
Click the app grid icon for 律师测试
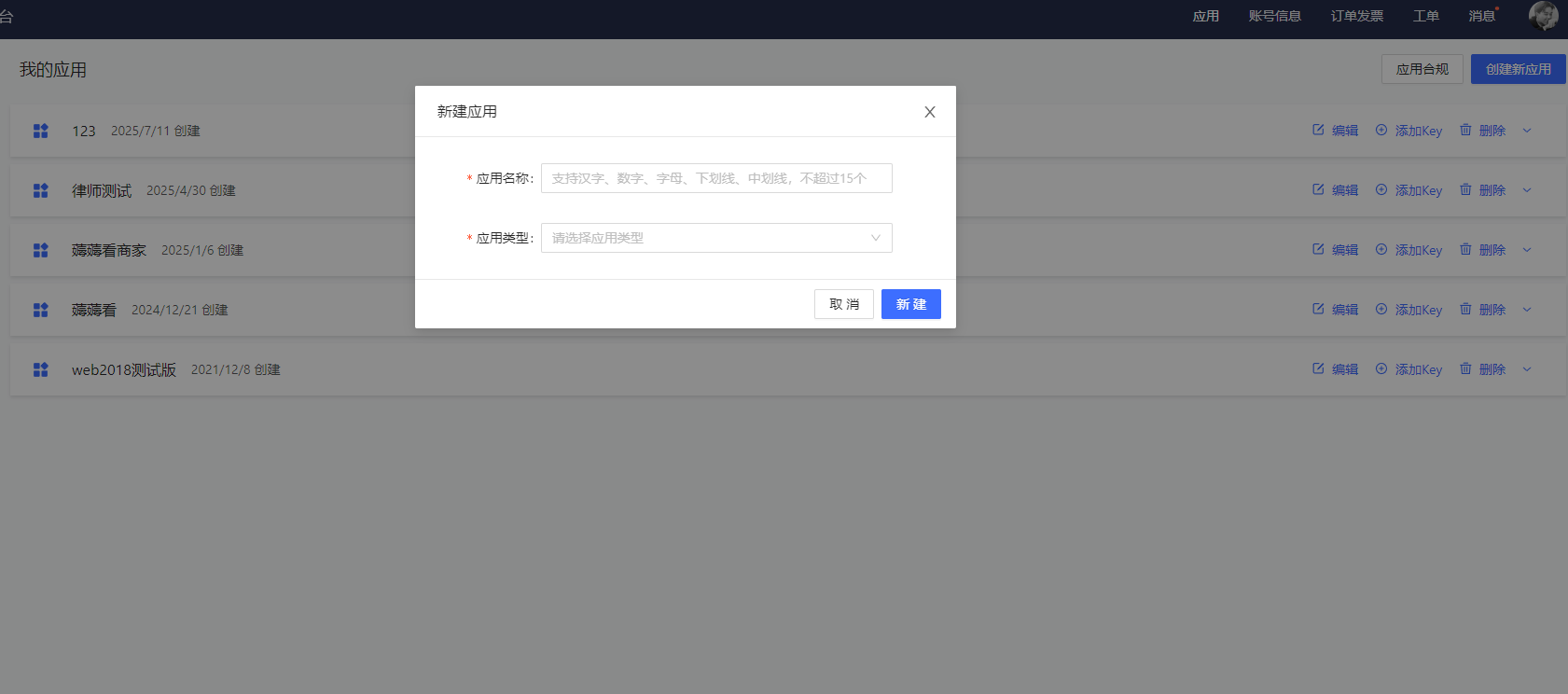tap(40, 190)
